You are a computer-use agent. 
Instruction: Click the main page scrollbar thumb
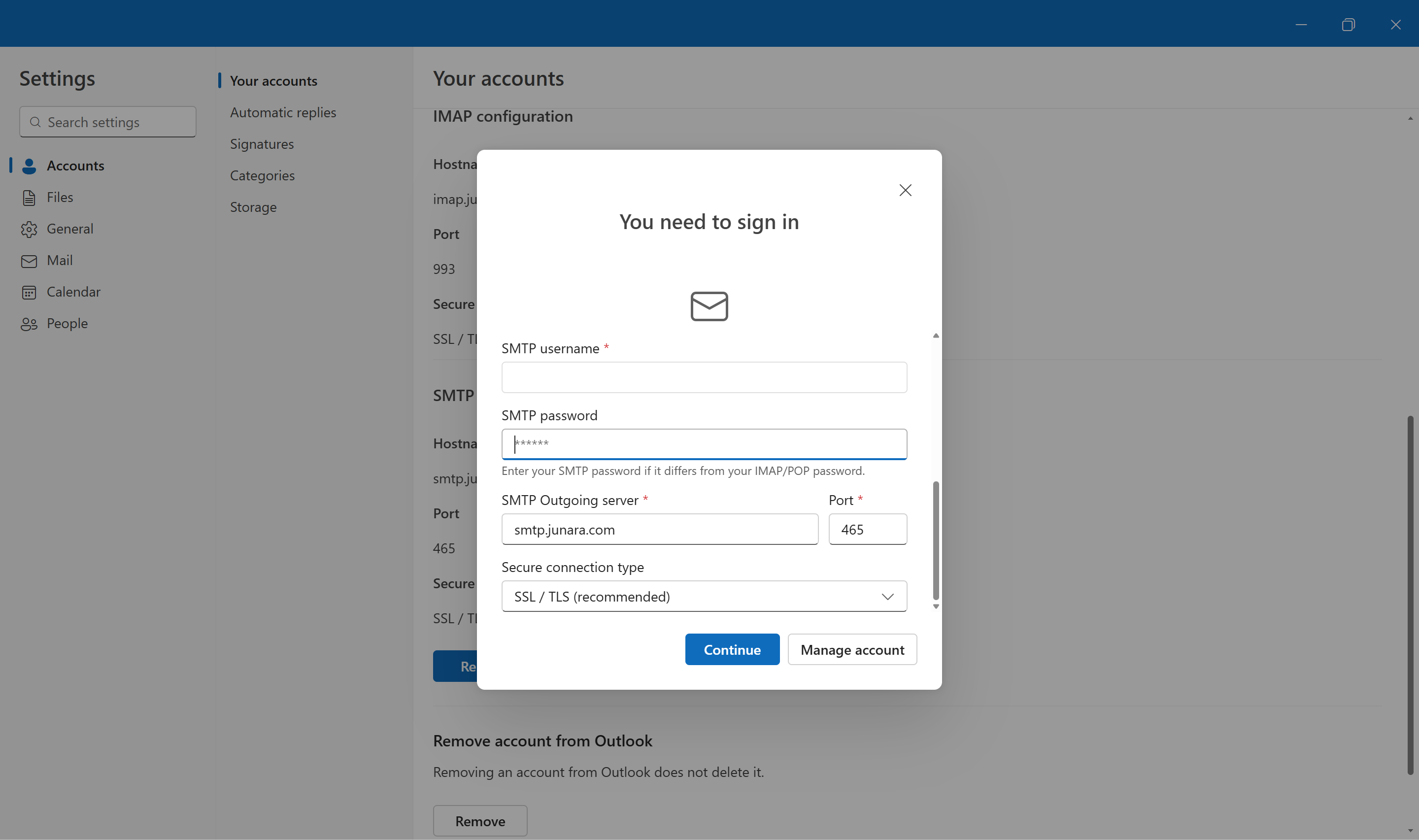point(1410,596)
